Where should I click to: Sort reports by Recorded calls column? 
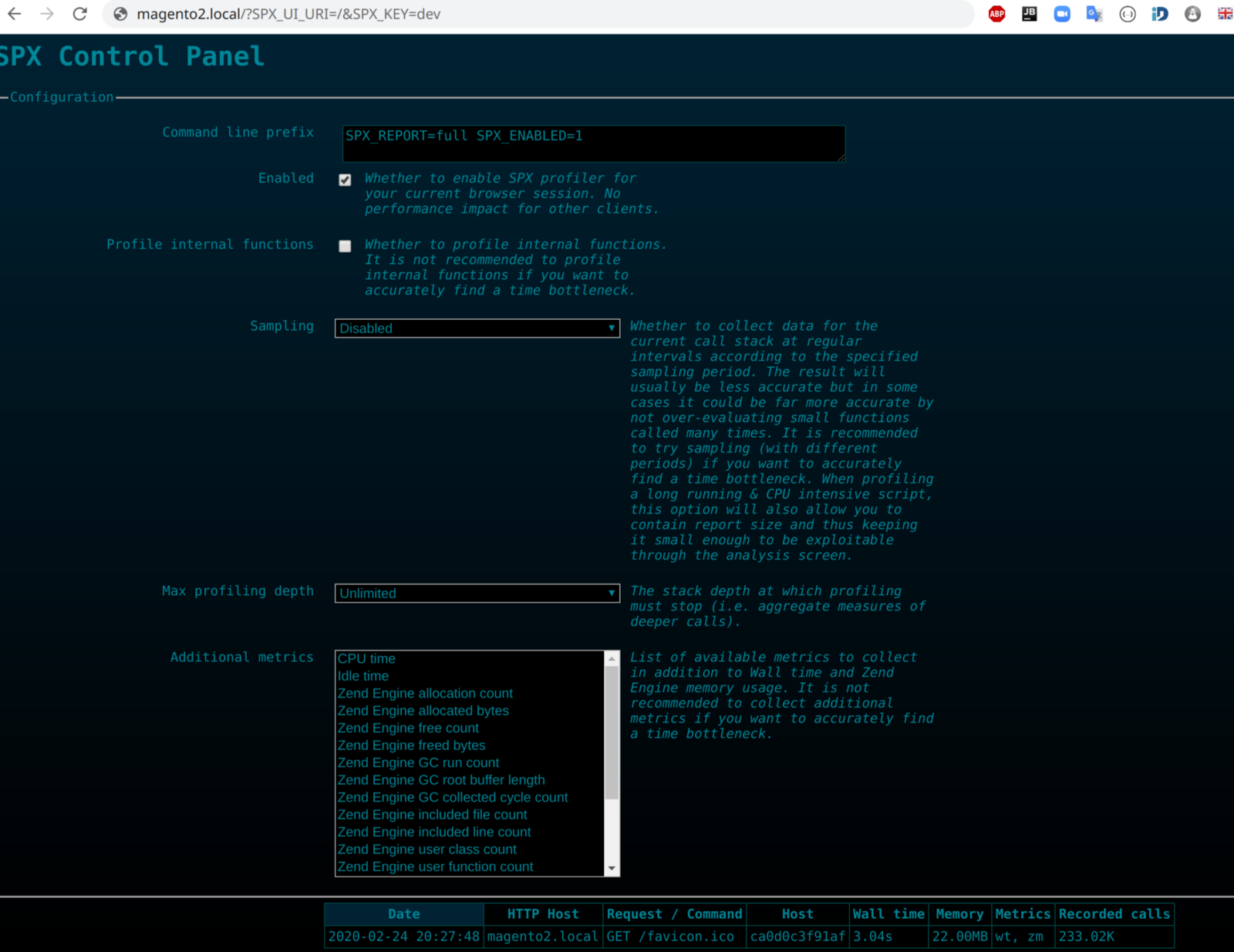(1114, 914)
